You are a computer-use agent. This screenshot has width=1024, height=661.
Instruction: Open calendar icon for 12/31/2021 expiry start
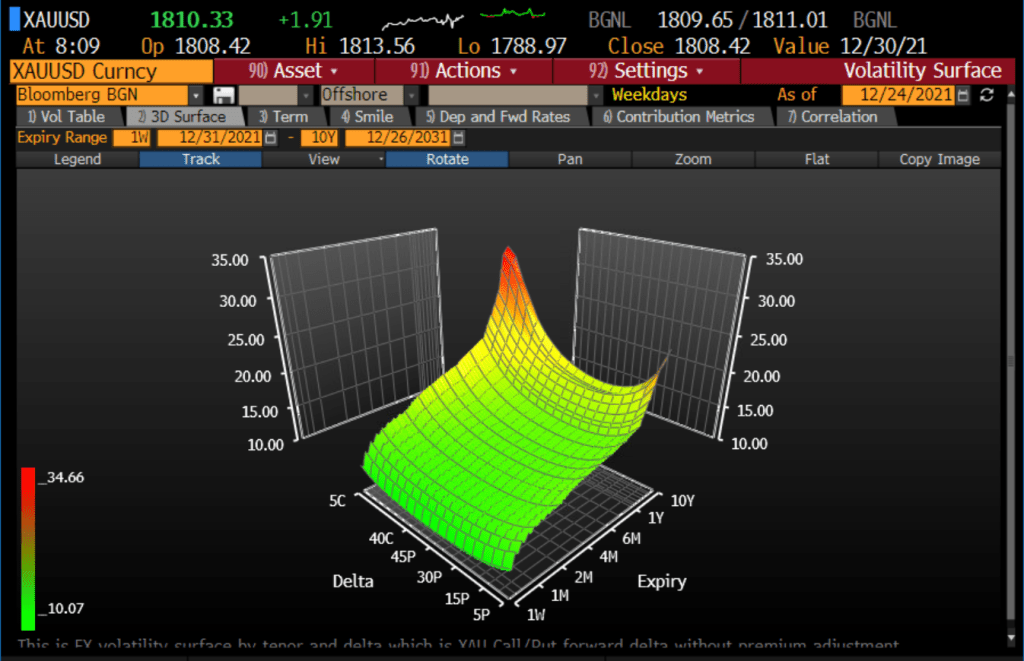tap(270, 138)
